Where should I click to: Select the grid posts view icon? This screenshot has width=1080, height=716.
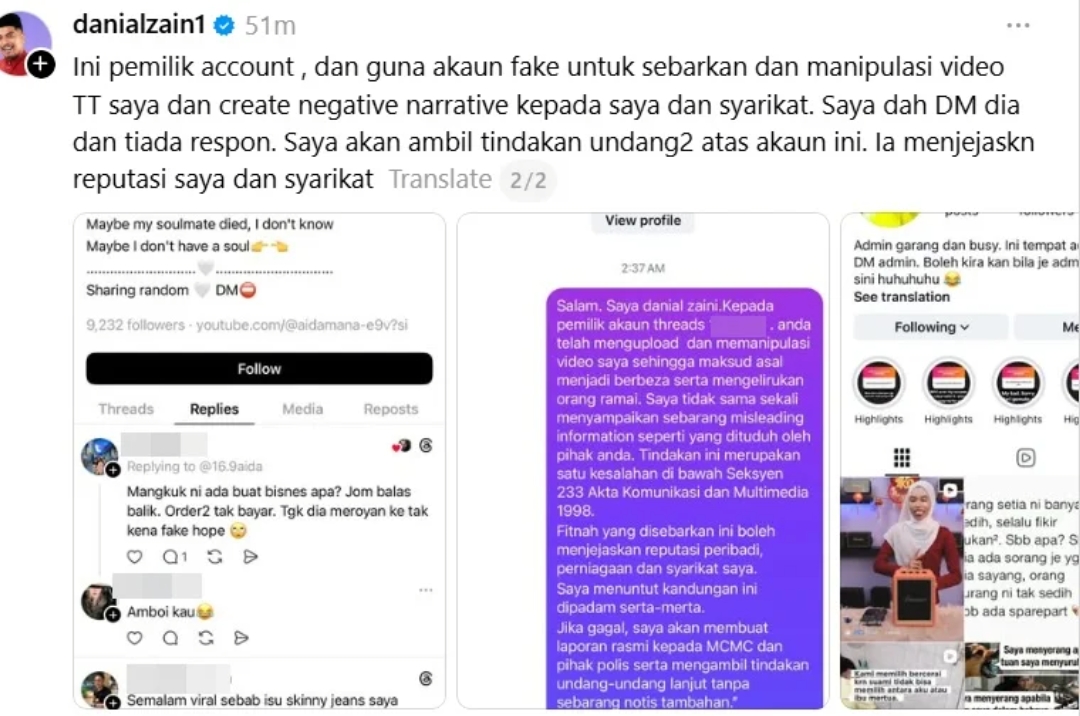(902, 458)
